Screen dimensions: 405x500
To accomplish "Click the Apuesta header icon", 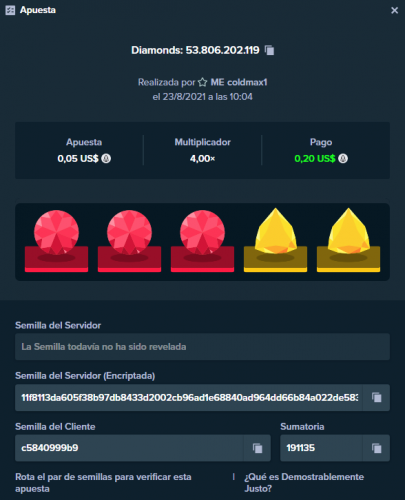I will tap(10, 10).
